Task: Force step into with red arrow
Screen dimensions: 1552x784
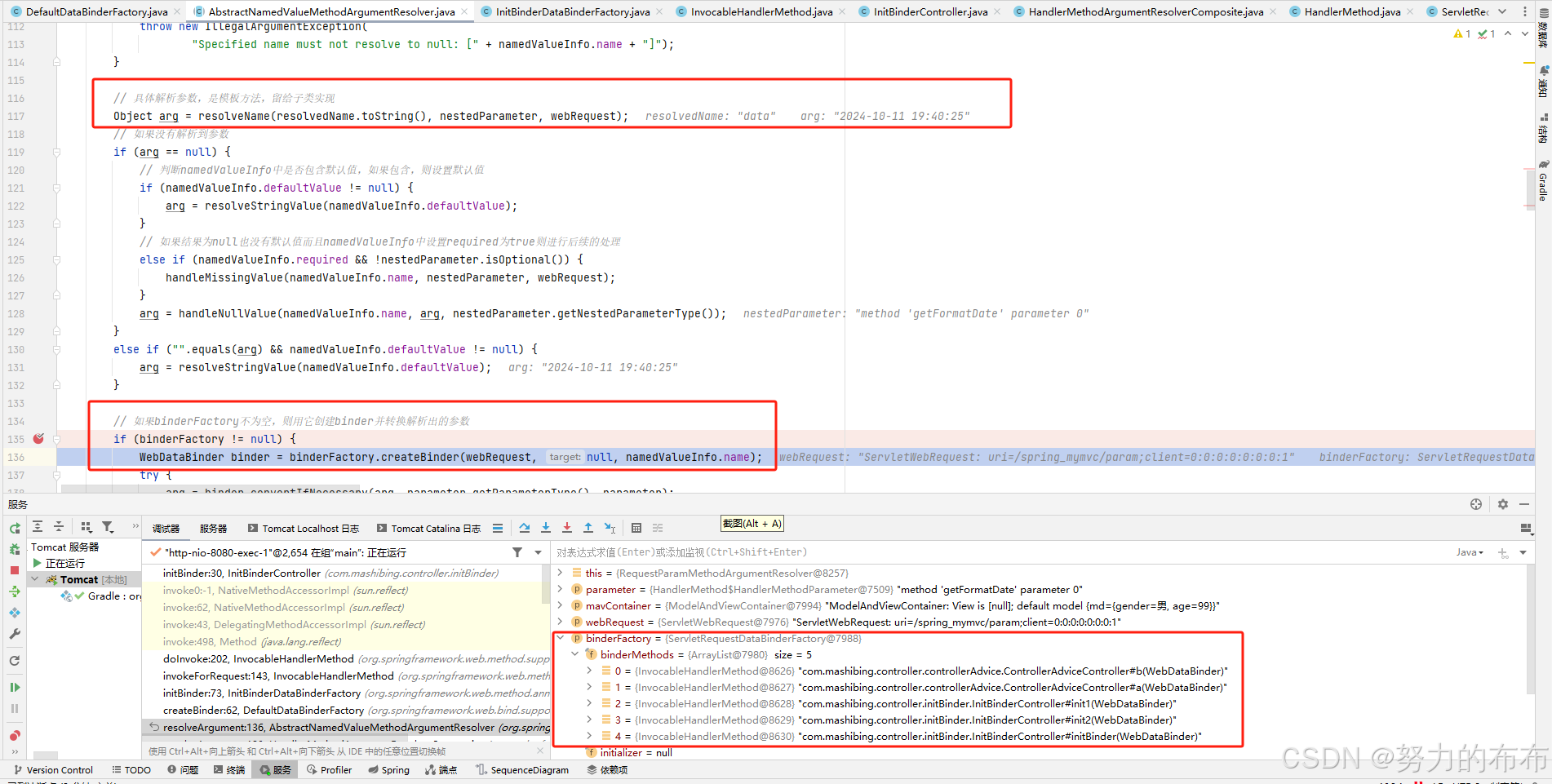Action: (567, 528)
